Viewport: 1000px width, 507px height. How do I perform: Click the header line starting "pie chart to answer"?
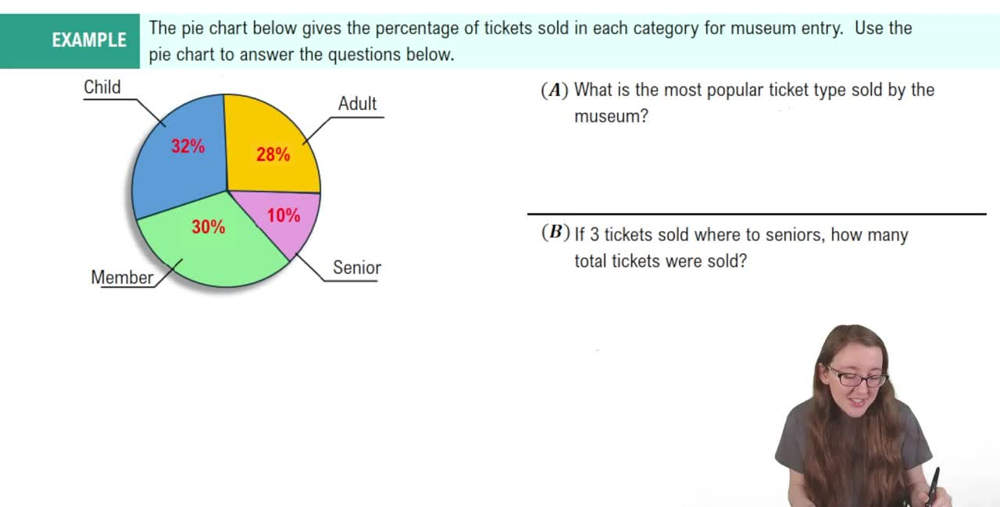pyautogui.click(x=301, y=54)
